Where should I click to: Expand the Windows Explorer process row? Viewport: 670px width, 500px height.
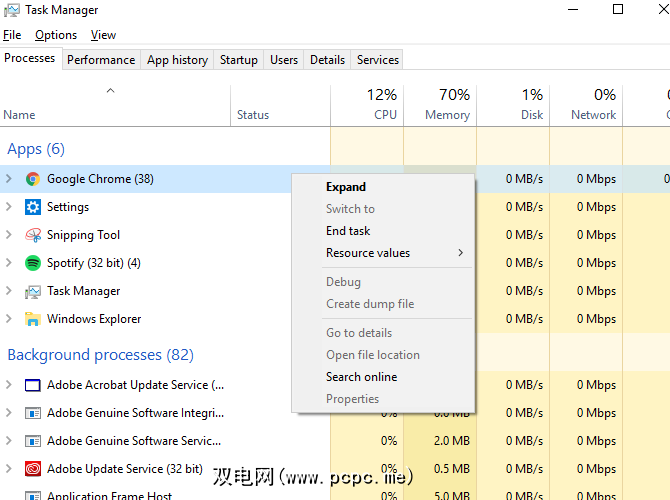tap(9, 319)
